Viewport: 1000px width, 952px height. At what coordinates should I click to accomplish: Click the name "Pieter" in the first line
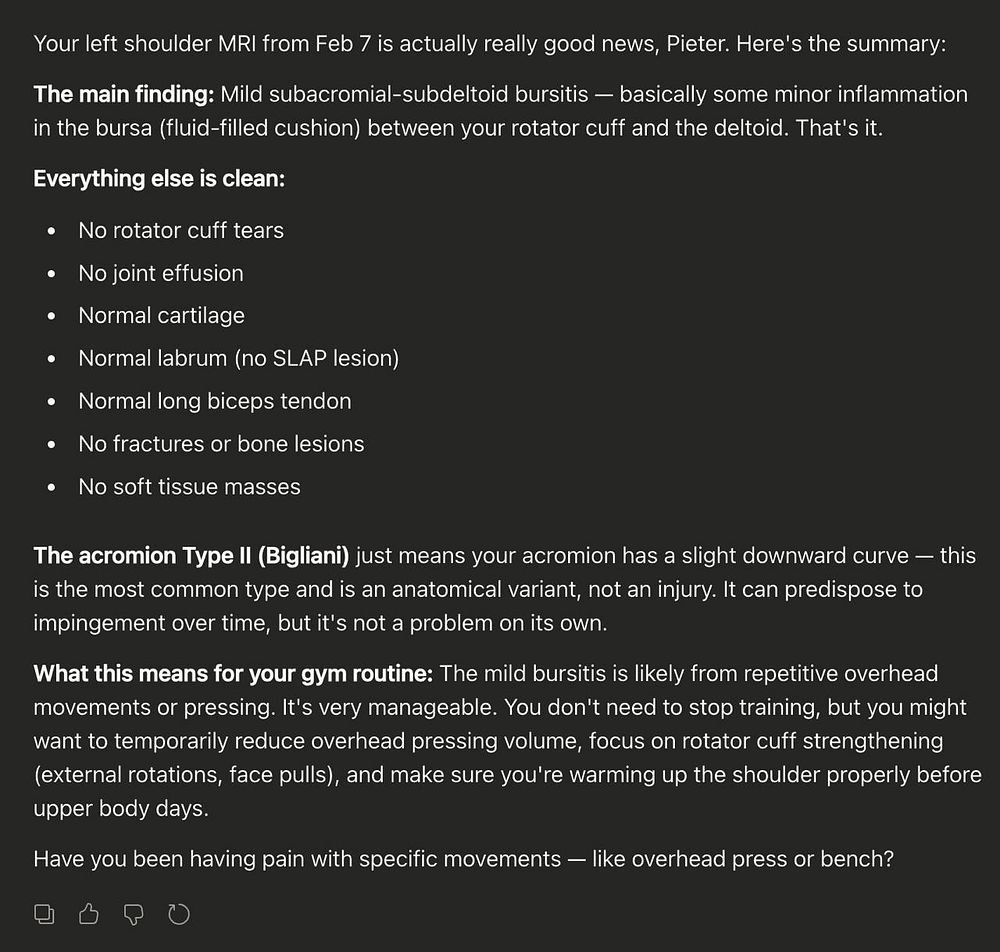coord(796,44)
